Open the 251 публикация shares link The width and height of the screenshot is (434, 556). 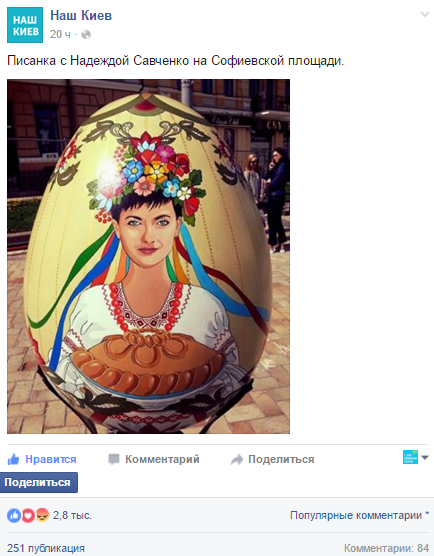pos(46,548)
